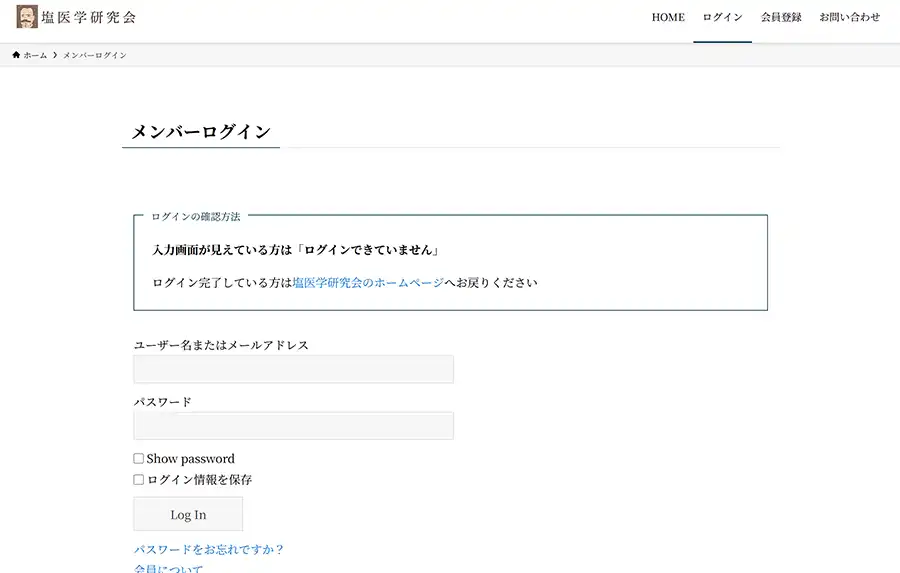Tick the ログイン情報を保存 checkbox
900x573 pixels.
[139, 480]
